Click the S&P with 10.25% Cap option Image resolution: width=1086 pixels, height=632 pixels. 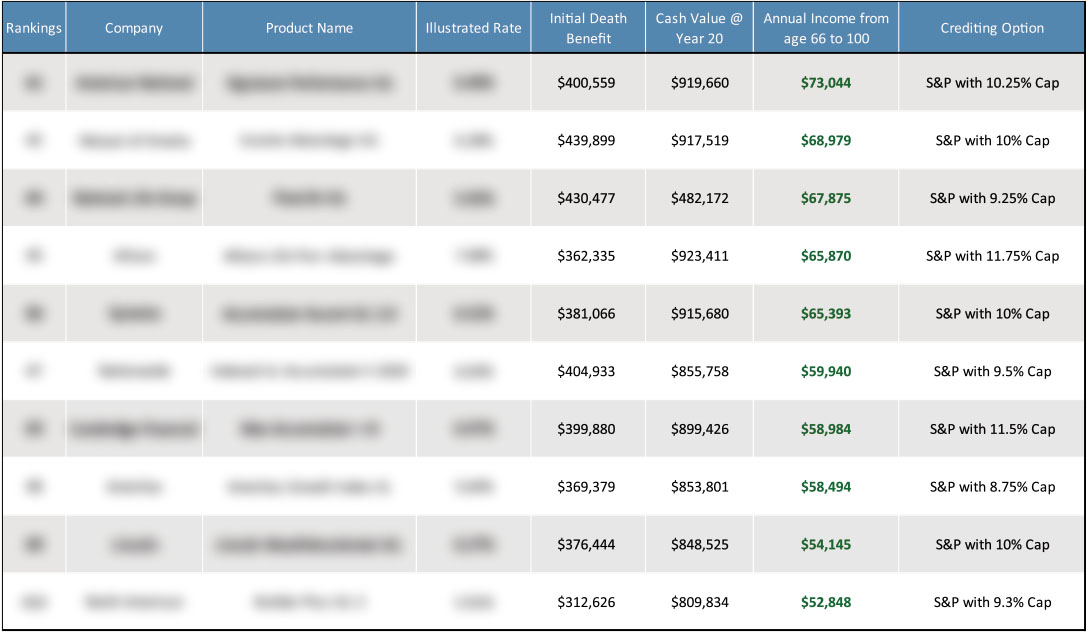click(991, 82)
